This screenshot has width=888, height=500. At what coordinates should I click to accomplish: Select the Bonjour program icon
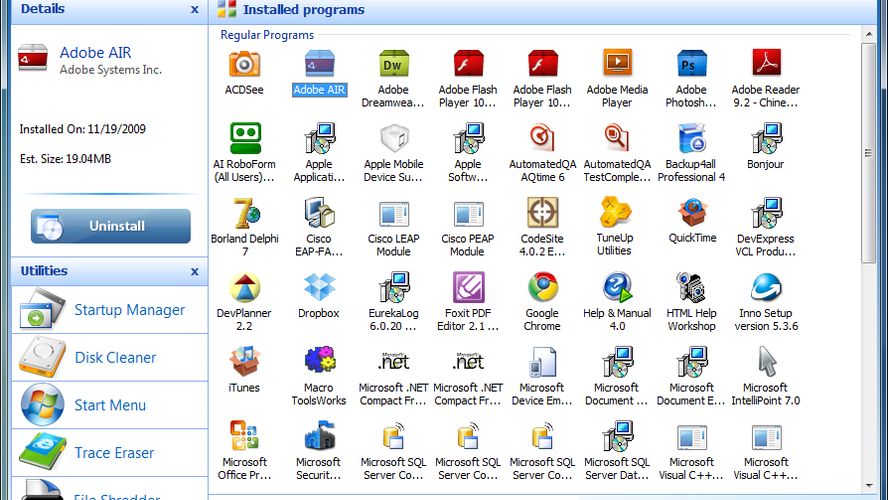point(766,138)
